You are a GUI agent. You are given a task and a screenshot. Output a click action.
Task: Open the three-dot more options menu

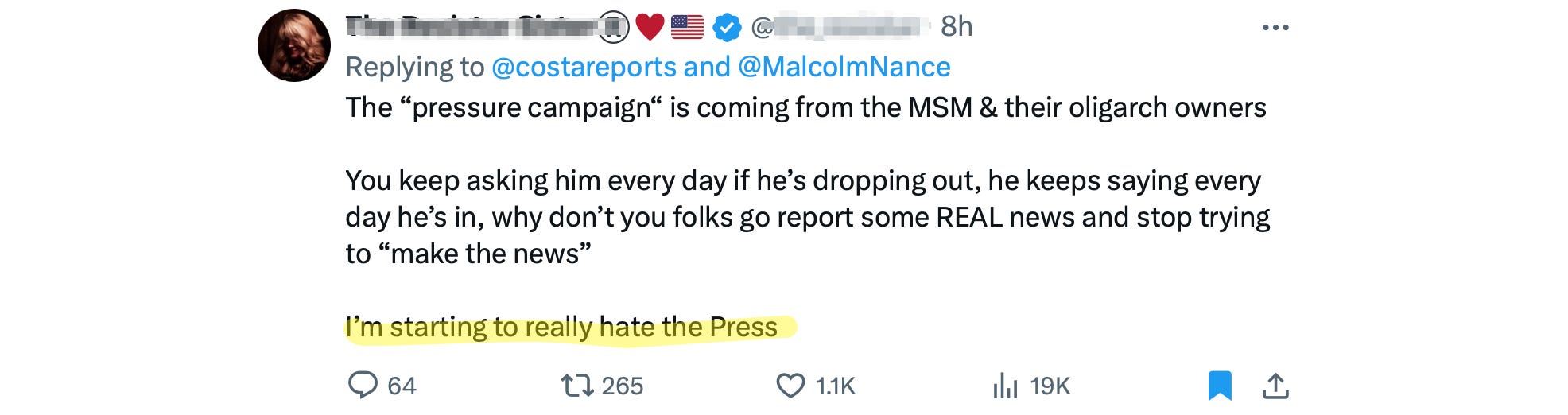point(1275,28)
